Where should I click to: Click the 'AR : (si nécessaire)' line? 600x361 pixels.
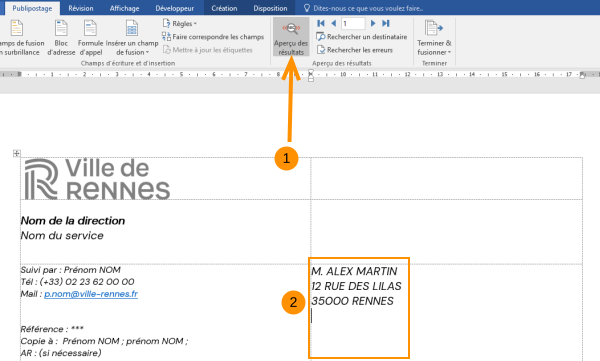coord(61,353)
